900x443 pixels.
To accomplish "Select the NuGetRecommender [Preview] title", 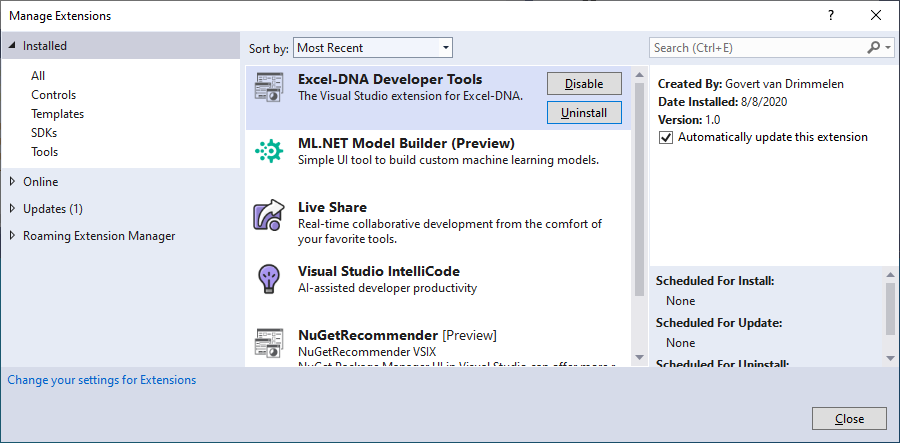I will [397, 335].
